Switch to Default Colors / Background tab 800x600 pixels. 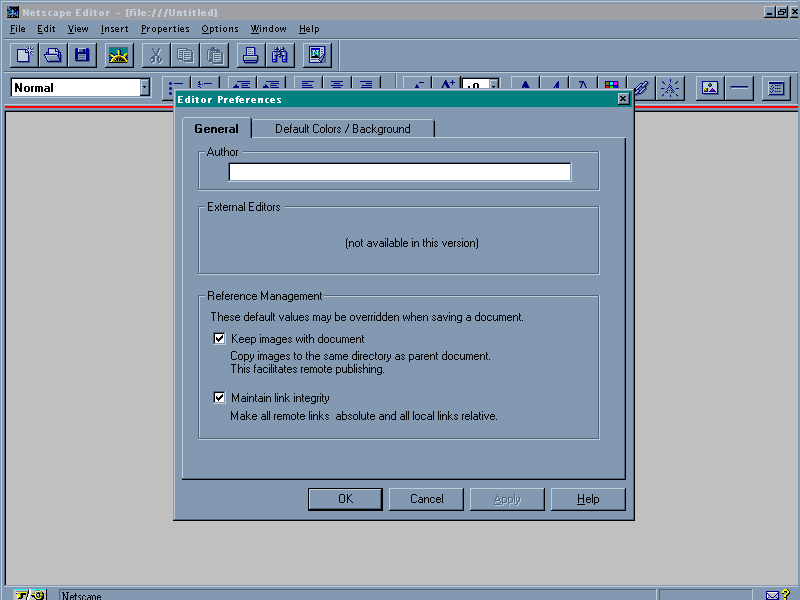(342, 129)
